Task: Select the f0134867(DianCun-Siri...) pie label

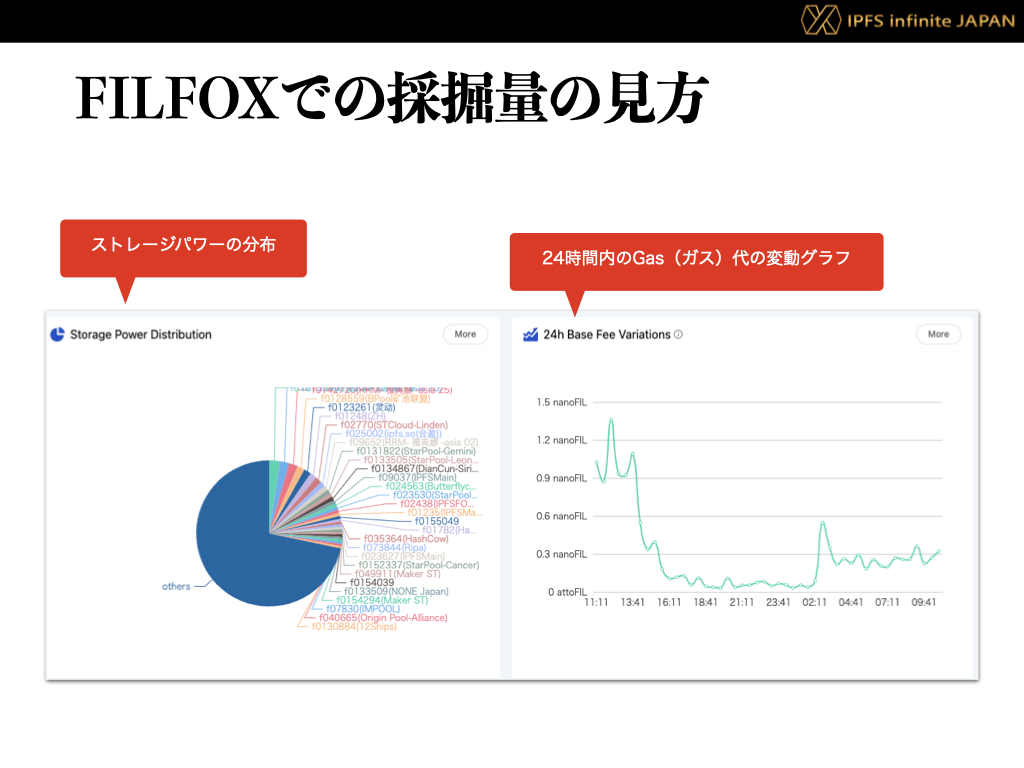Action: (424, 469)
